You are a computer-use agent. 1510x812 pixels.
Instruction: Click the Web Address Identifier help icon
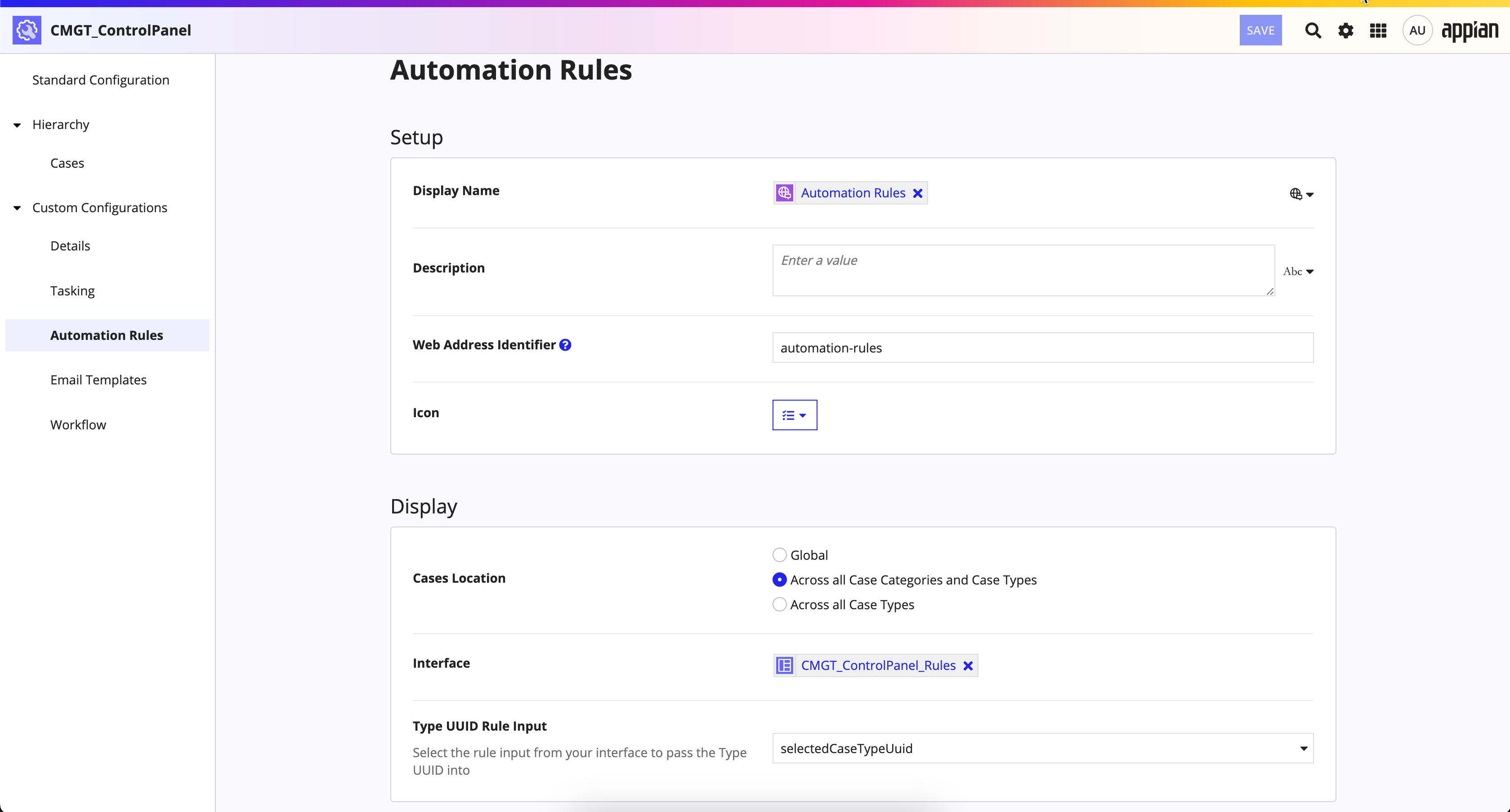565,345
